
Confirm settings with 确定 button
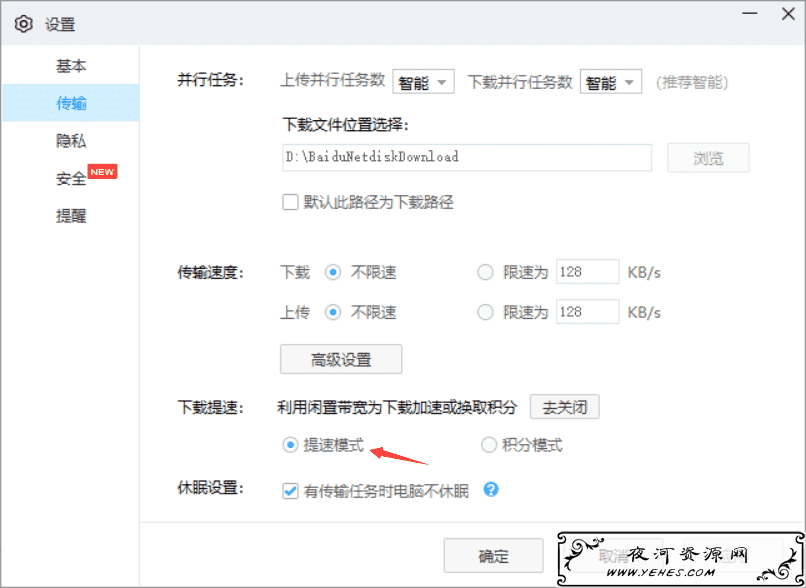click(x=493, y=556)
